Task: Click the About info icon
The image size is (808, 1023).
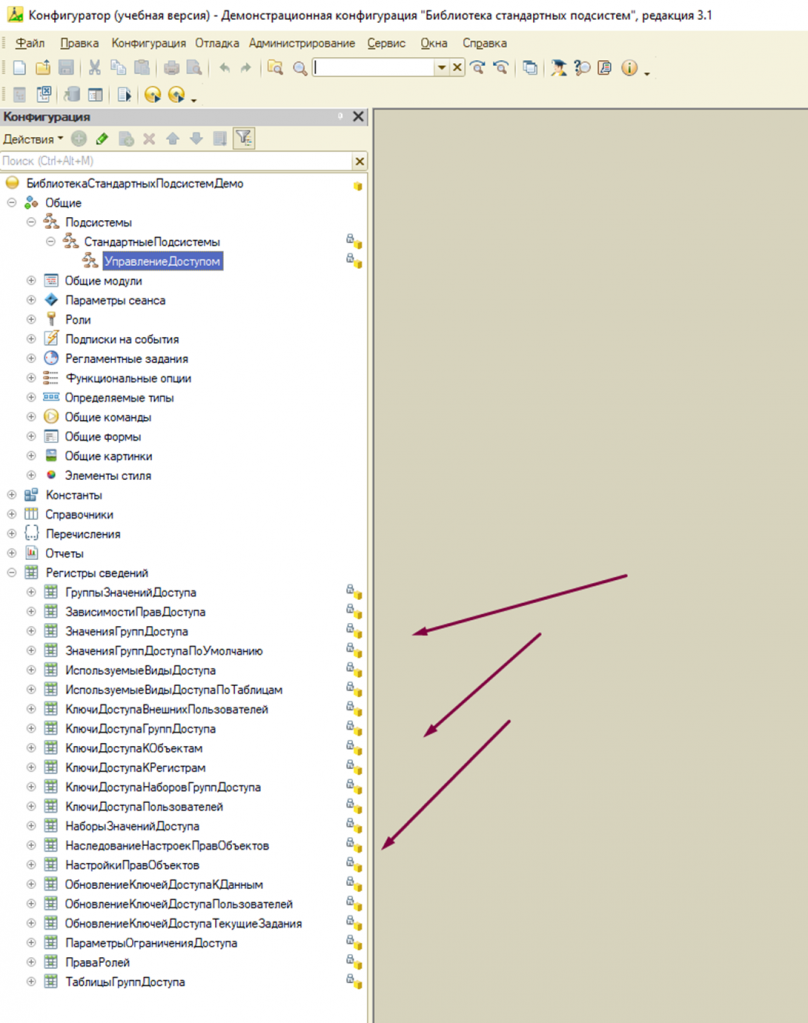Action: (x=629, y=68)
